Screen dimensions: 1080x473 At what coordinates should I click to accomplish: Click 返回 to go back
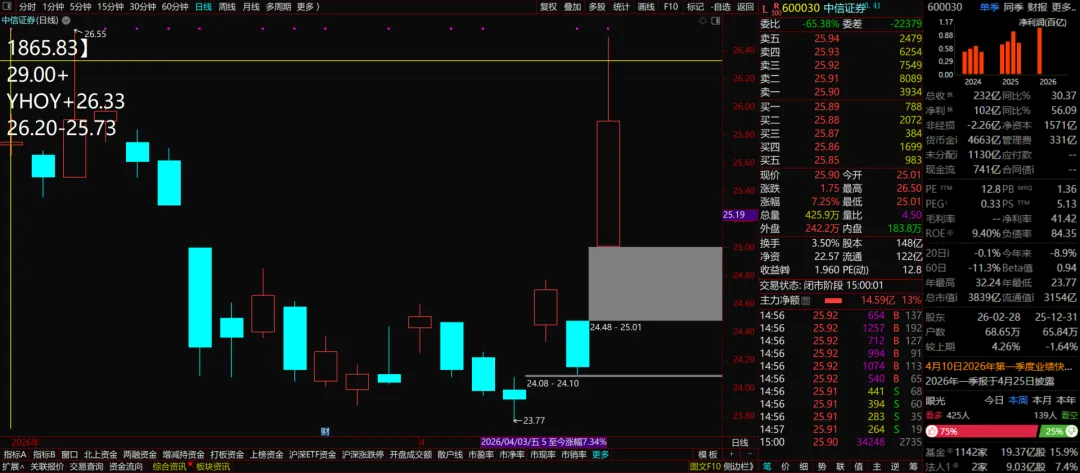pyautogui.click(x=745, y=6)
